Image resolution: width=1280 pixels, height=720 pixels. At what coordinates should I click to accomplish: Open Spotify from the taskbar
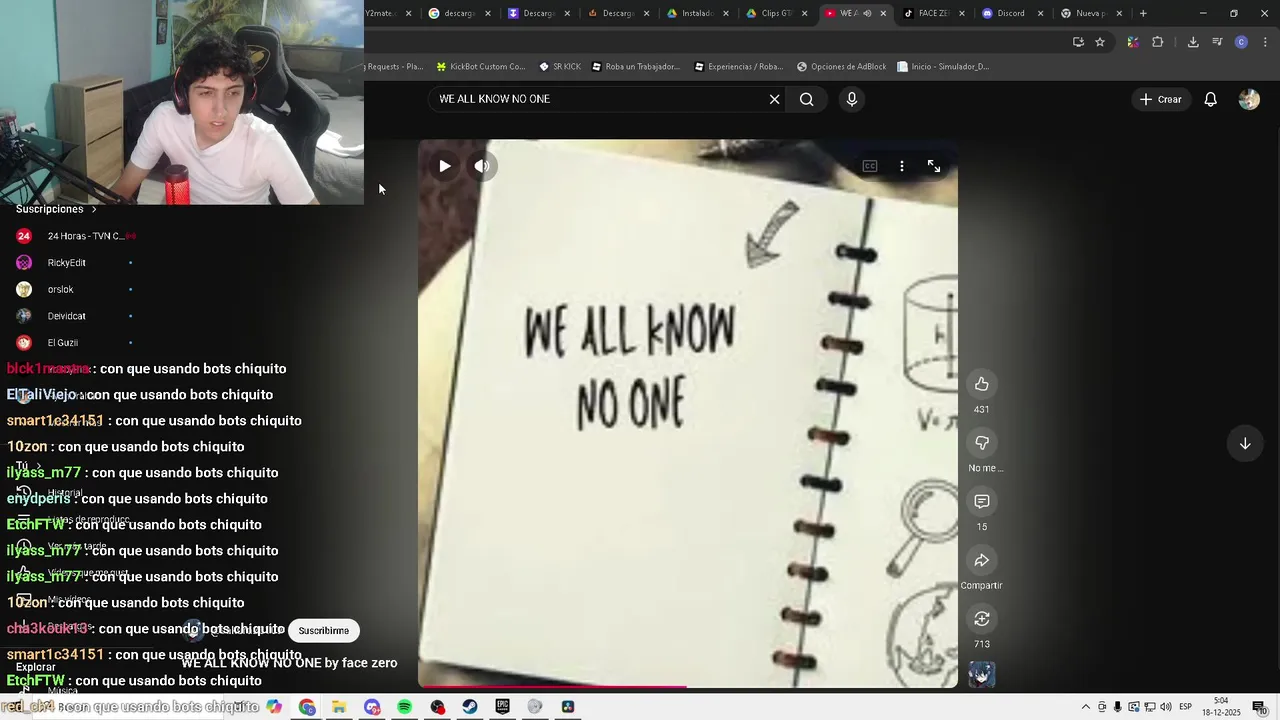(405, 707)
